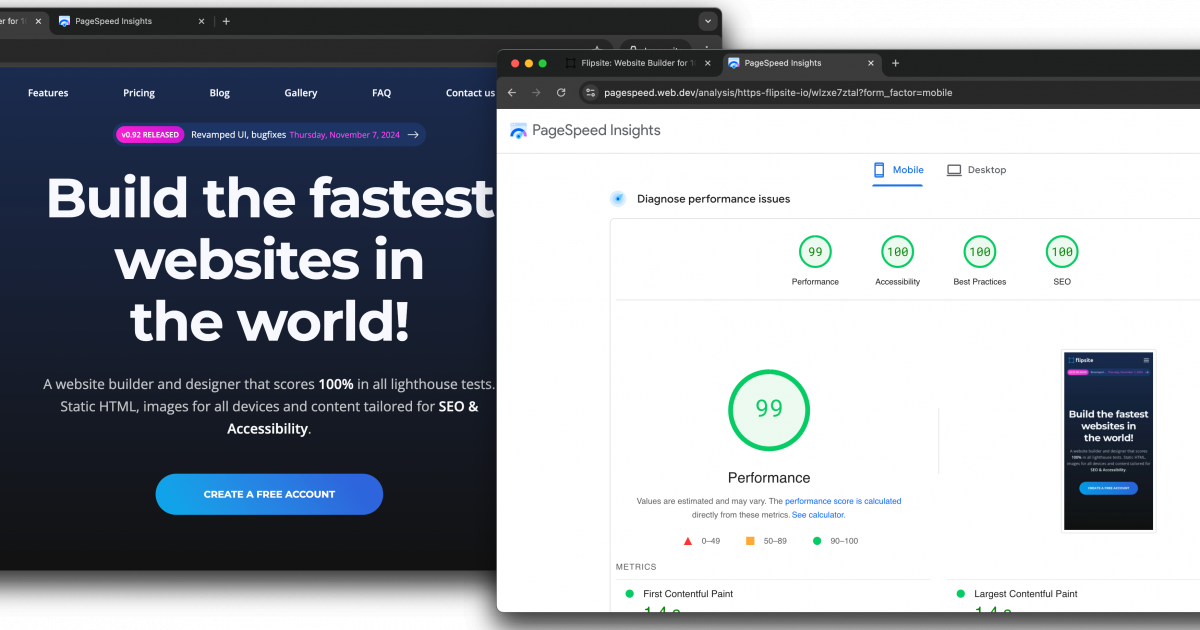Click the forward navigation arrow icon
Viewport: 1200px width, 630px height.
point(536,92)
